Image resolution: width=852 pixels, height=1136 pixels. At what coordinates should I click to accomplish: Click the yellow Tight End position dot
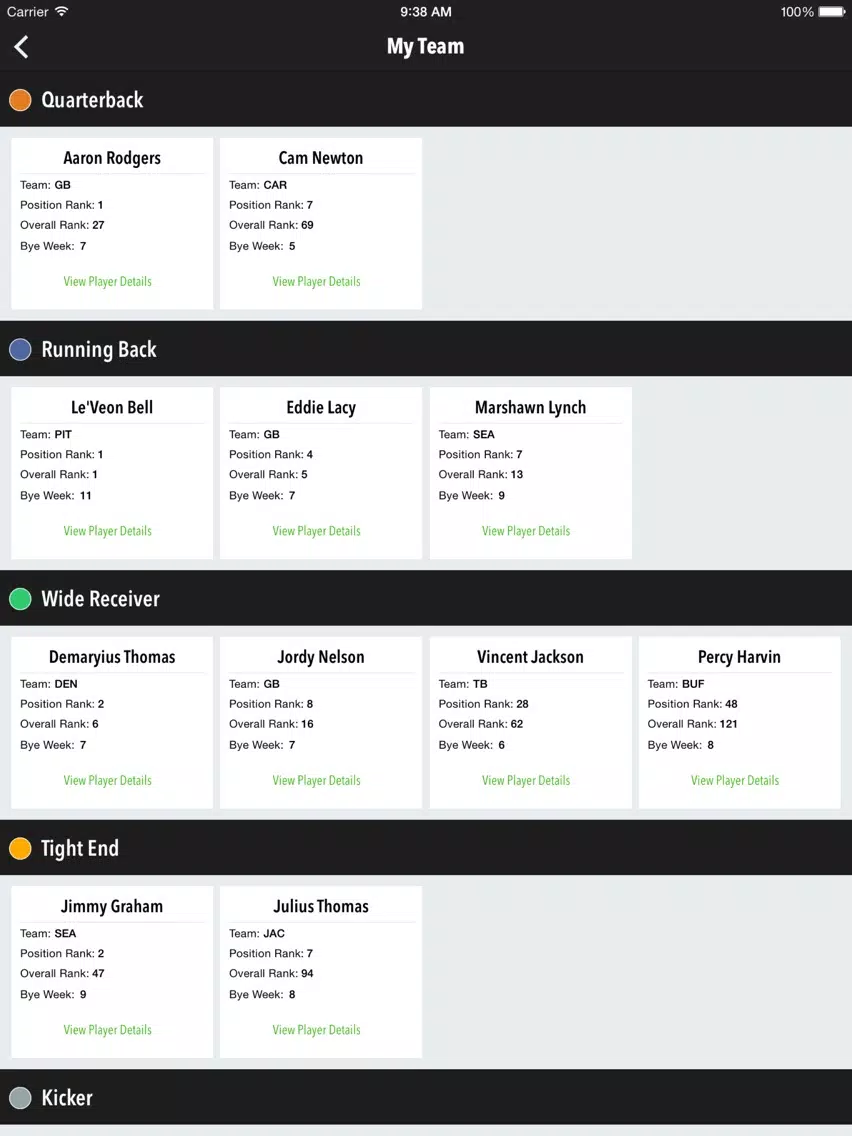coord(20,848)
